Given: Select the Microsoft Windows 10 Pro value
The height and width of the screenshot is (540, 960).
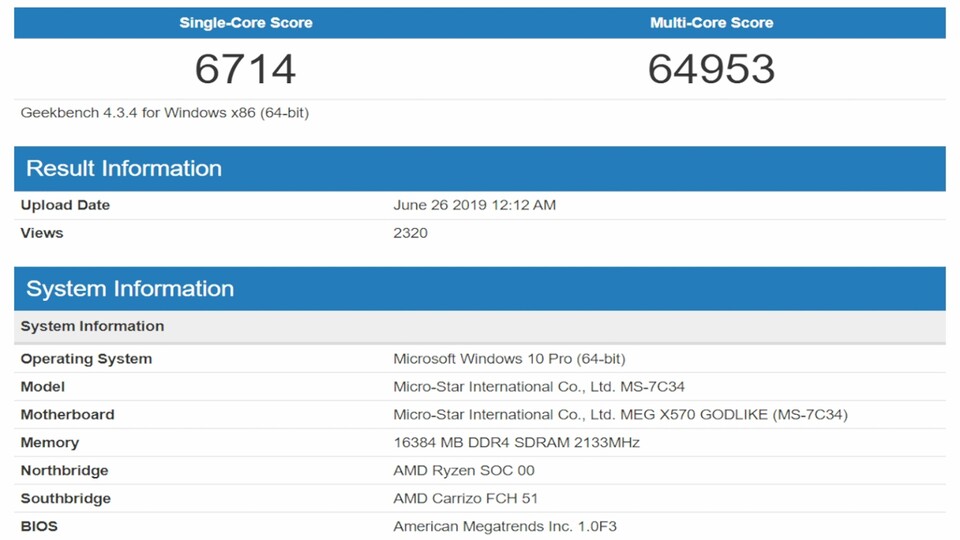Looking at the screenshot, I should [x=509, y=359].
